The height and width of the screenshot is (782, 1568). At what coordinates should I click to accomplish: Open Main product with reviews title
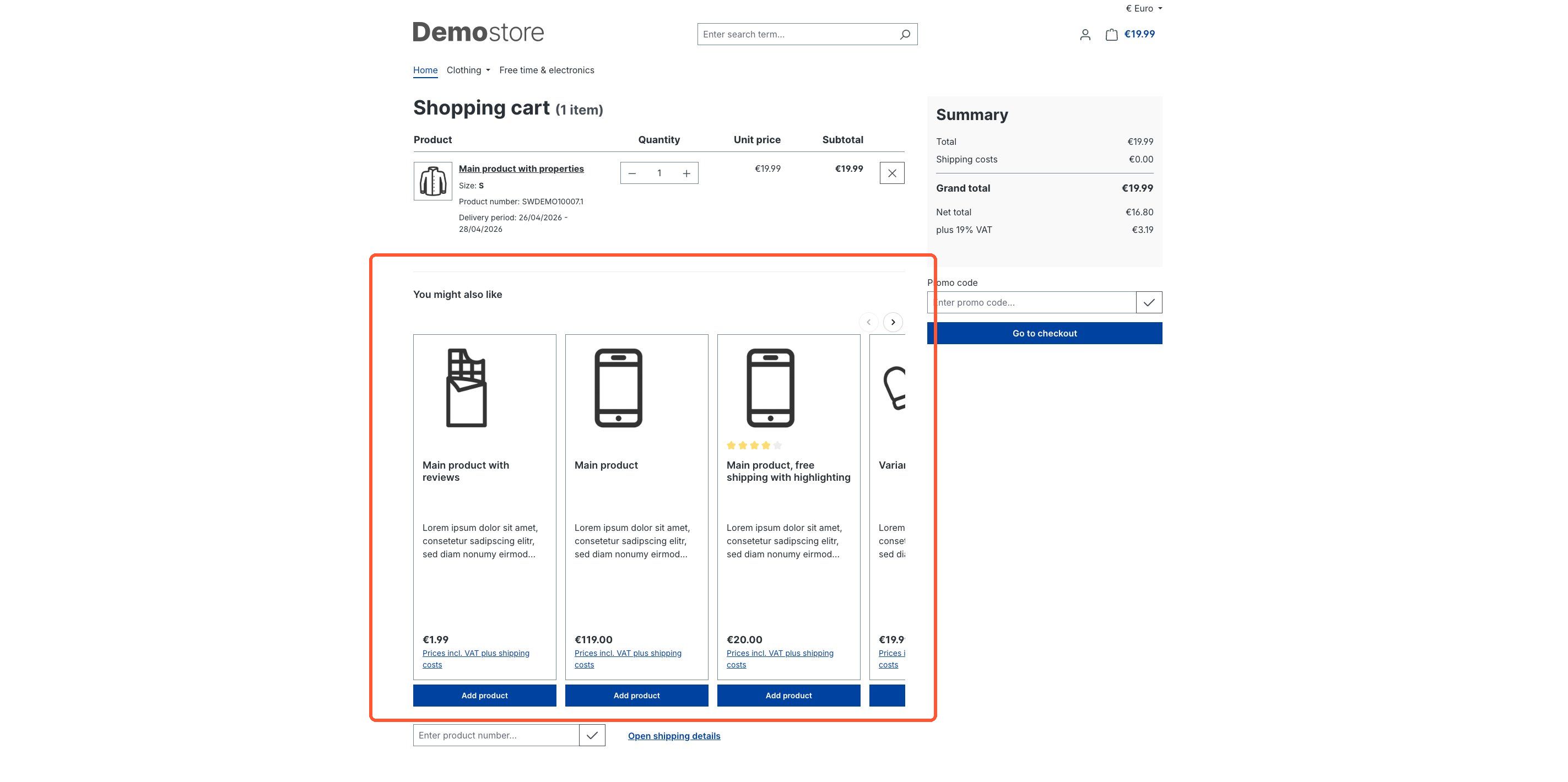pos(466,471)
